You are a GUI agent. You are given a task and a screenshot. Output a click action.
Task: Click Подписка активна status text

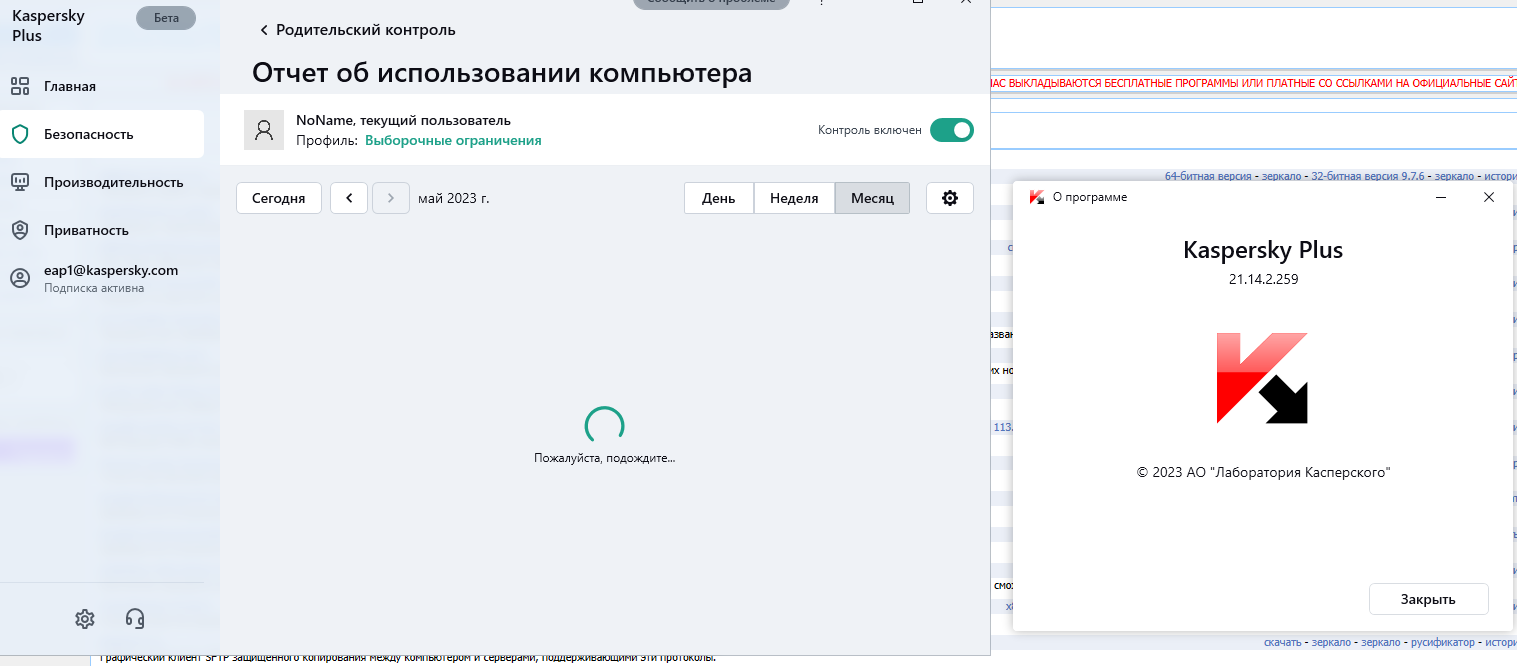click(94, 288)
